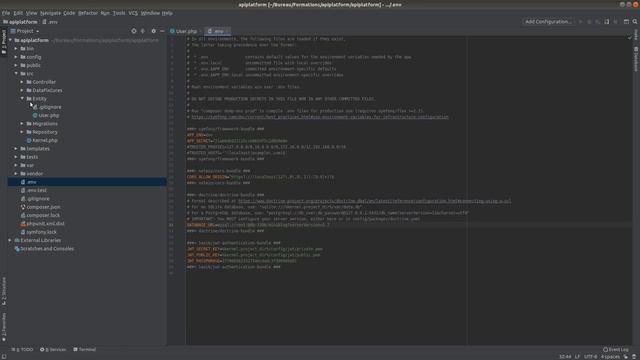Open the TODO tool window

(x=22, y=349)
